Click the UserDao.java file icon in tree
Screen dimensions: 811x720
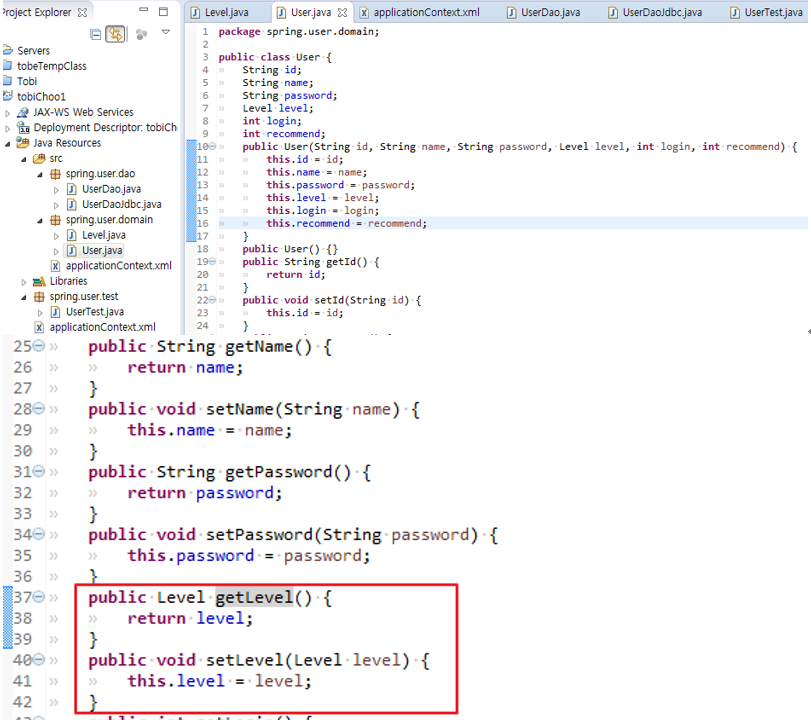click(x=72, y=189)
